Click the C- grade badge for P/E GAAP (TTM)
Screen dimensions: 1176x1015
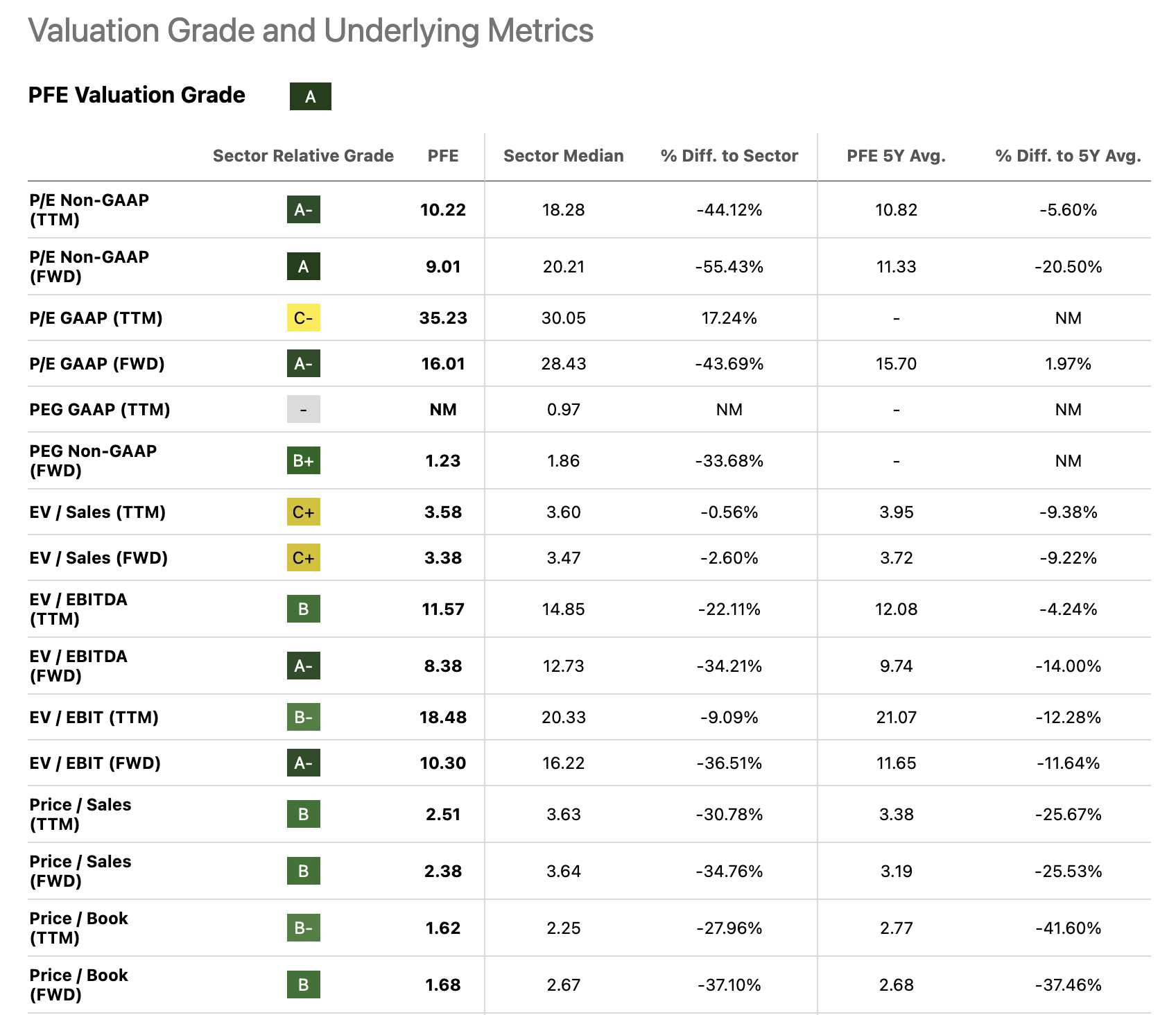[303, 318]
